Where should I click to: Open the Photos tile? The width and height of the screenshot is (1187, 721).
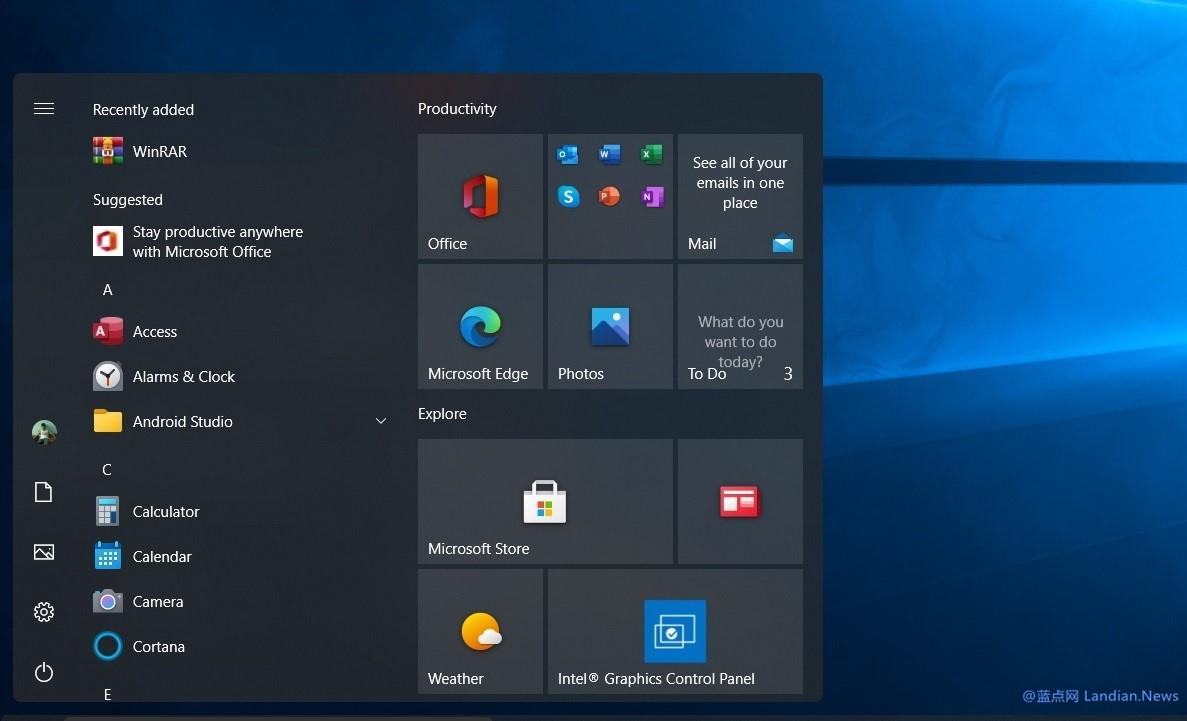pyautogui.click(x=610, y=326)
